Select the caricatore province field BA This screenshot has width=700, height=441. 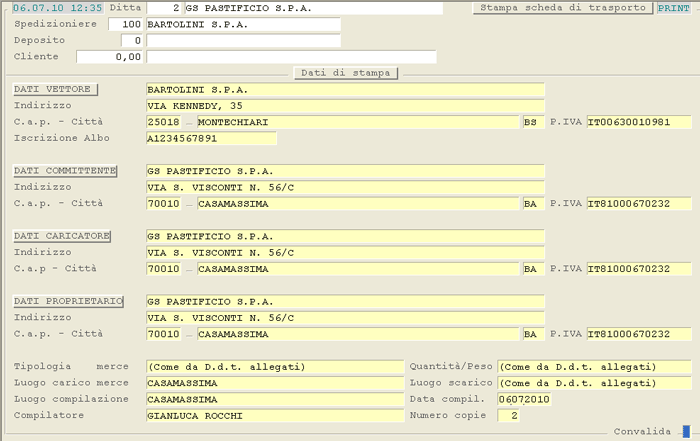tap(533, 269)
